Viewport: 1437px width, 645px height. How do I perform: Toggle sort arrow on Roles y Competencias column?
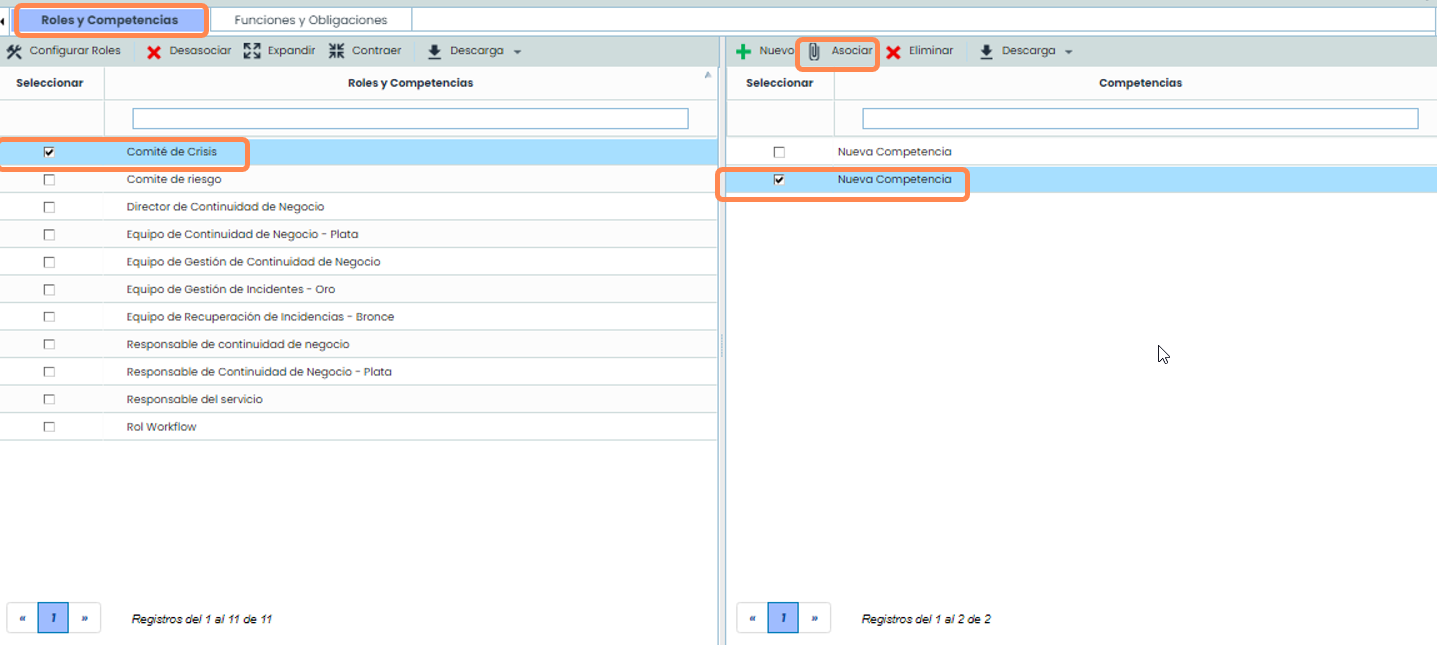pos(708,76)
